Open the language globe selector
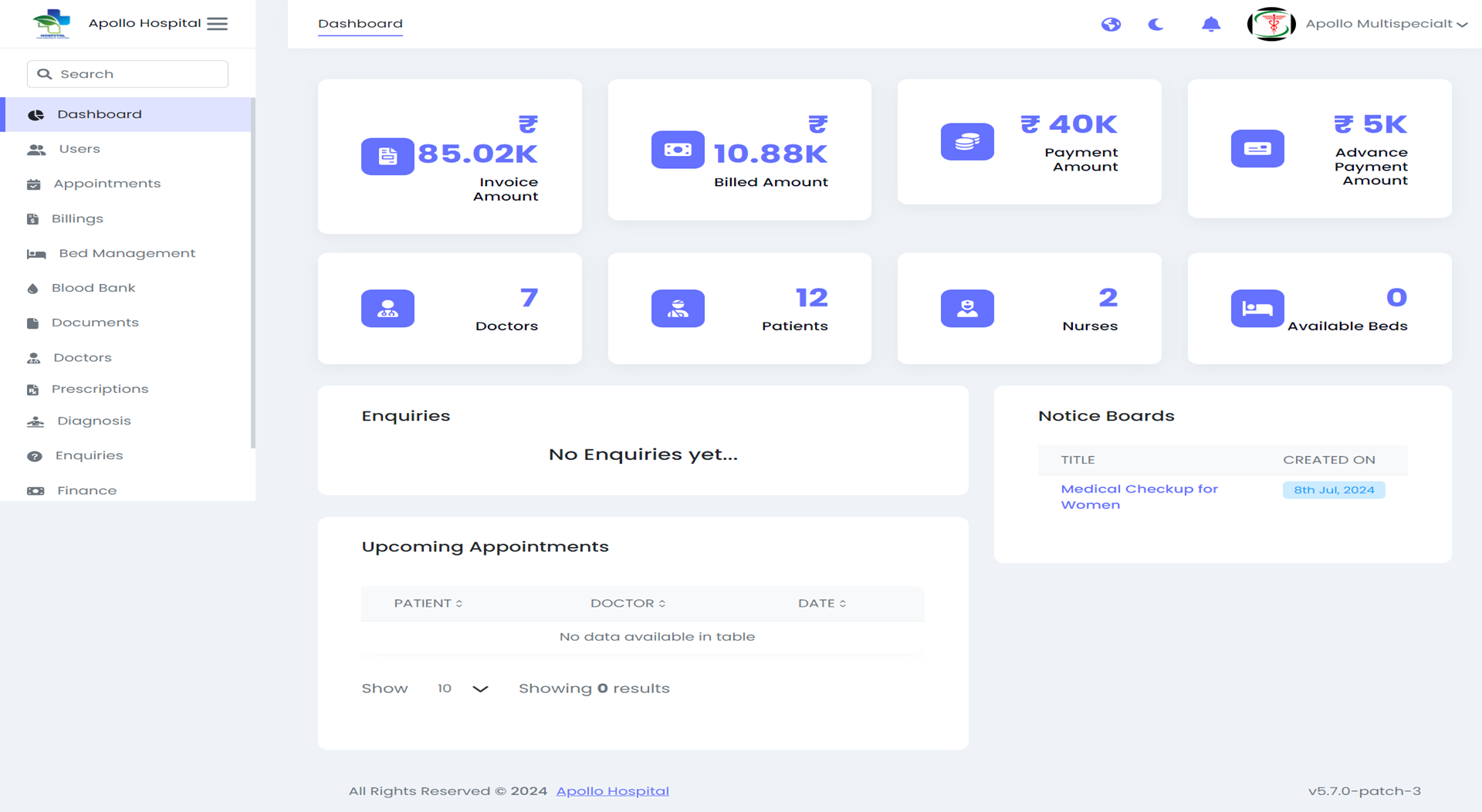The image size is (1482, 812). (x=1111, y=24)
